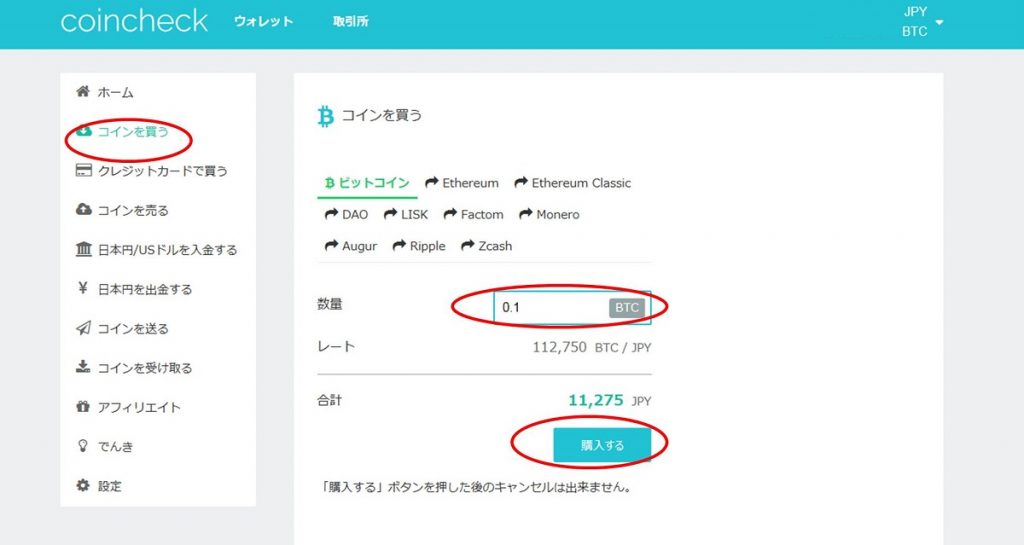
Task: Switch to the Ethereum coin tab
Action: click(462, 183)
